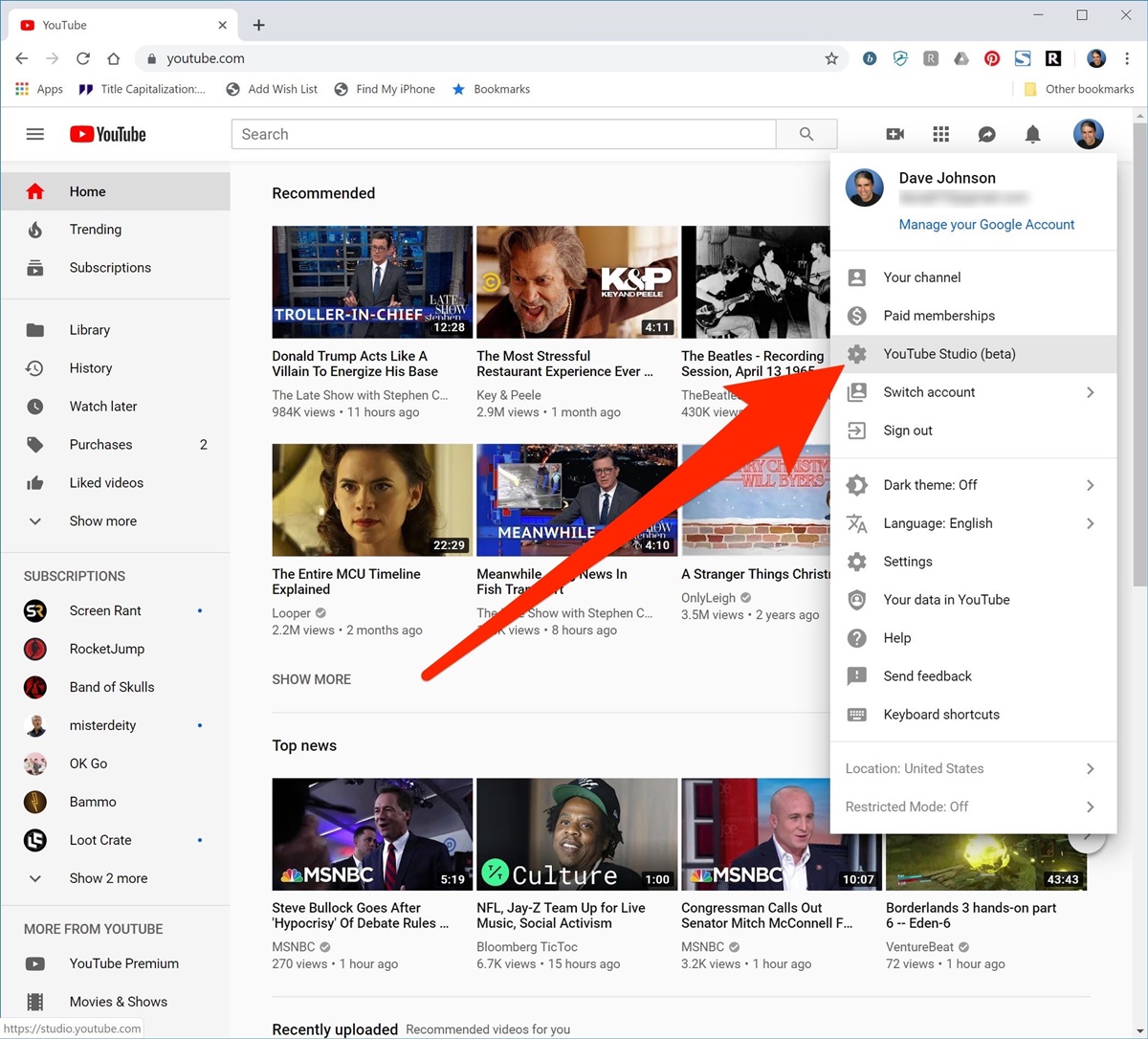Click the create video camera icon

[x=894, y=135]
